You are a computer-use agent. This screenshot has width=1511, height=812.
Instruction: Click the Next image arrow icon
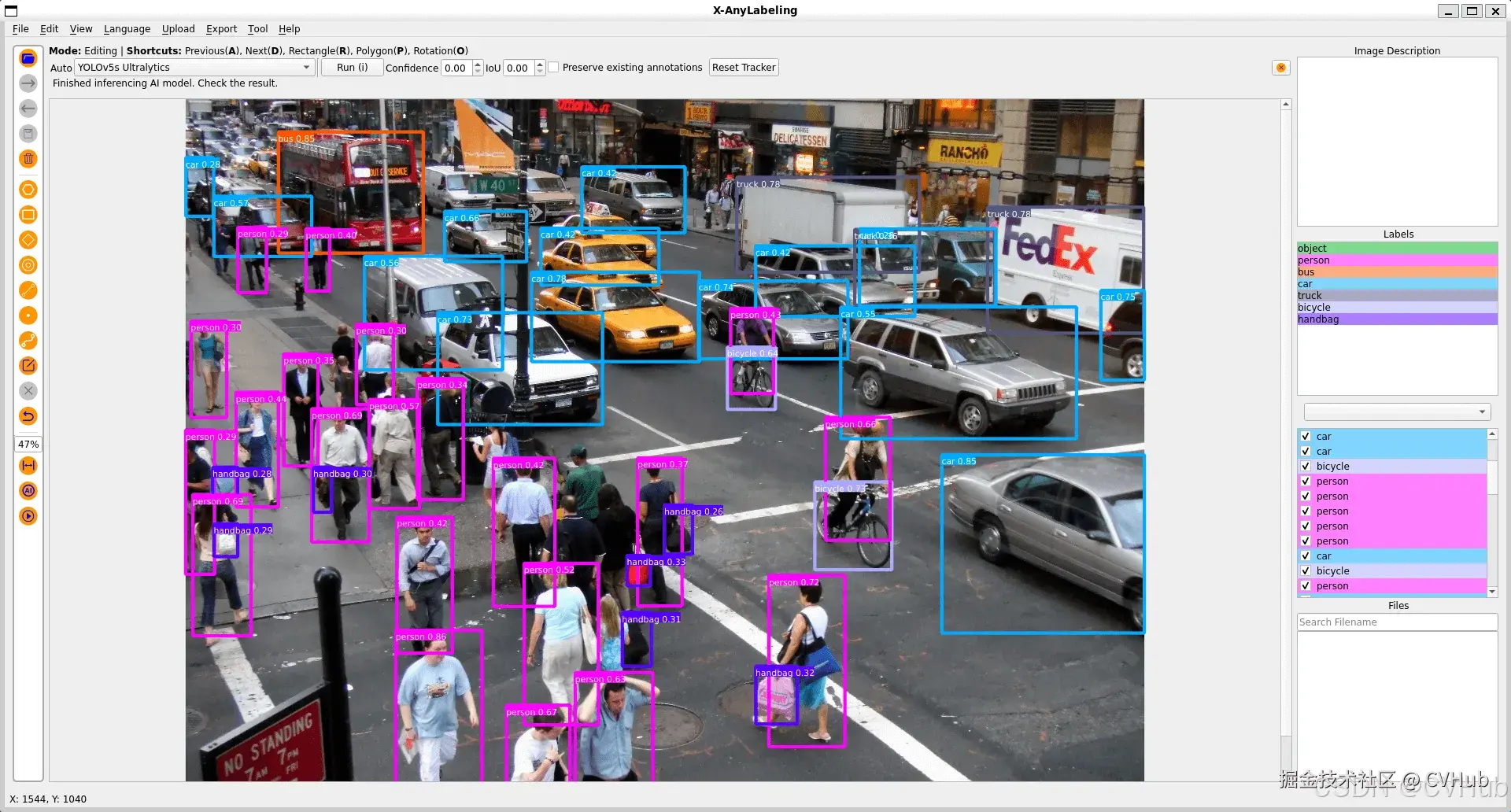pos(28,83)
